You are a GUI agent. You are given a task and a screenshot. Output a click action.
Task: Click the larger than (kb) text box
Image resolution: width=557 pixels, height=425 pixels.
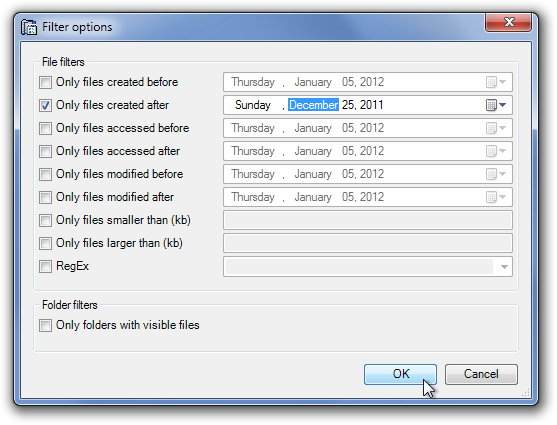pos(368,243)
